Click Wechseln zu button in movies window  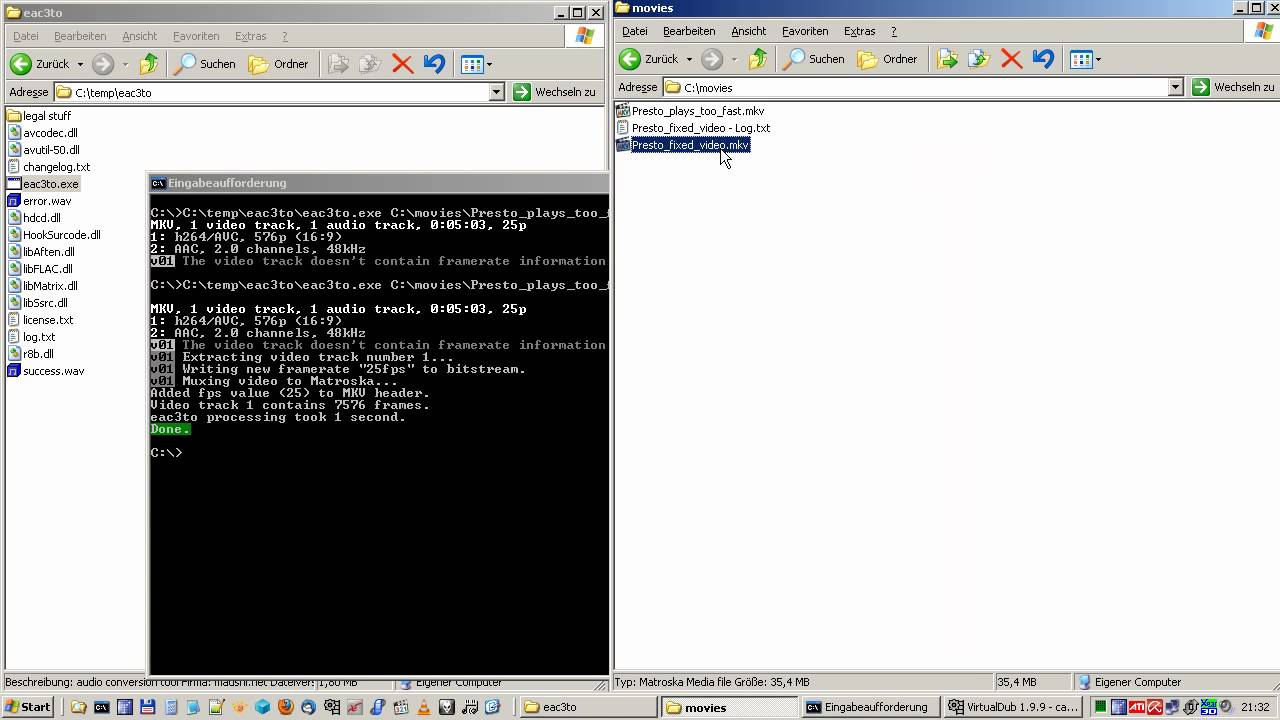tap(1234, 87)
